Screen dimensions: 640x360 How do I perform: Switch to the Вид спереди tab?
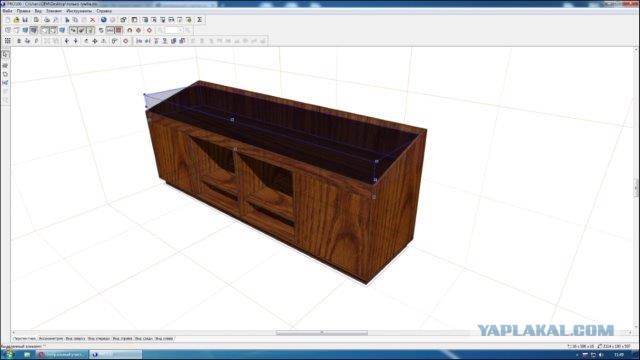[99, 338]
